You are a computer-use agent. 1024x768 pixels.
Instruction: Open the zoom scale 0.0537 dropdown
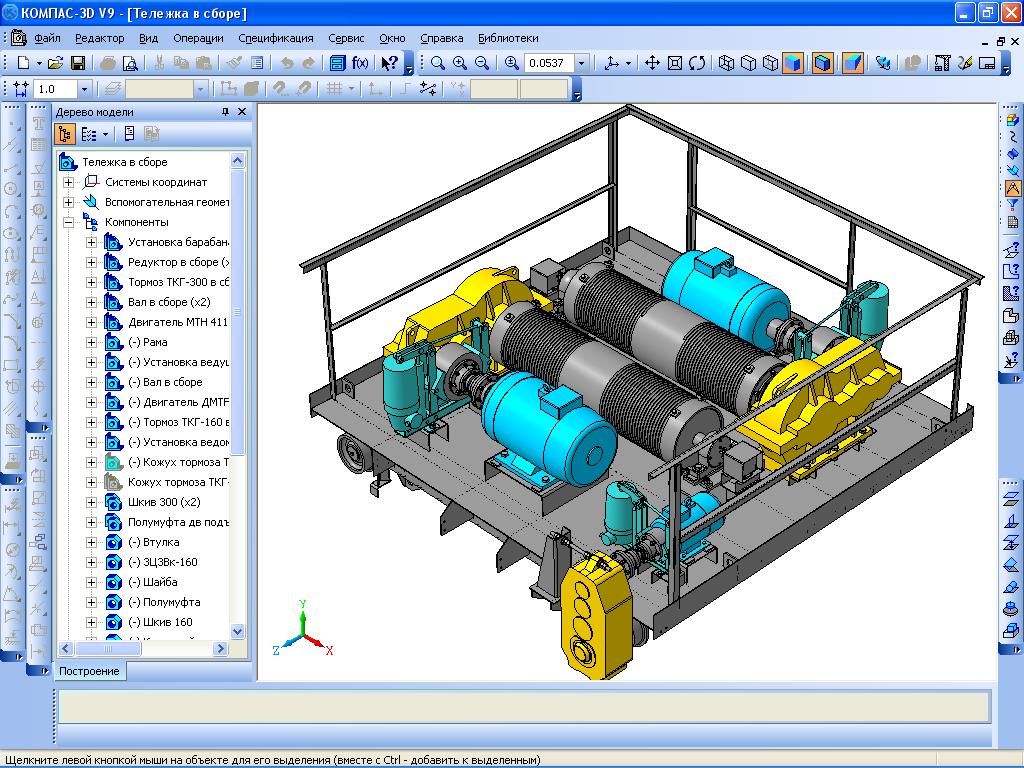click(x=581, y=63)
